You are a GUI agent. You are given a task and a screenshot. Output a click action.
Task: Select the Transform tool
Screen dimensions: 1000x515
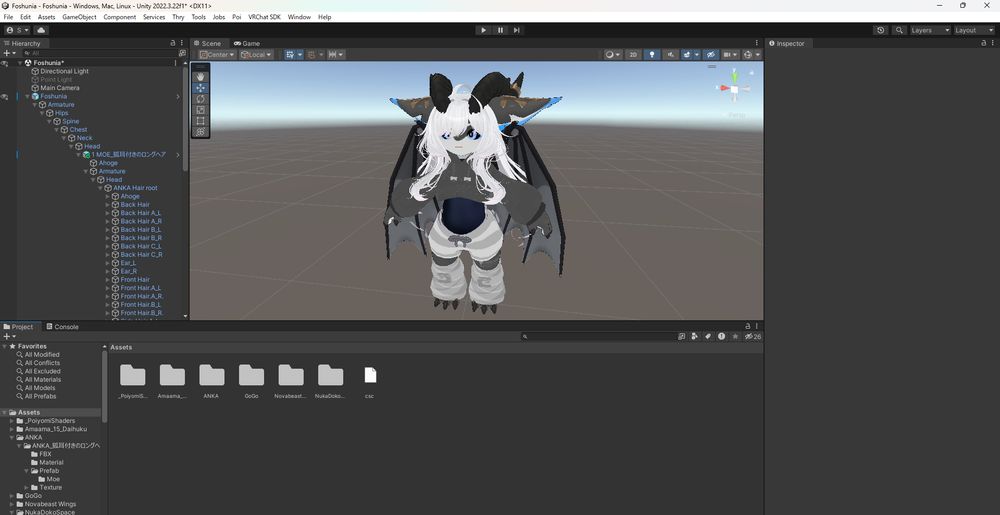[200, 131]
